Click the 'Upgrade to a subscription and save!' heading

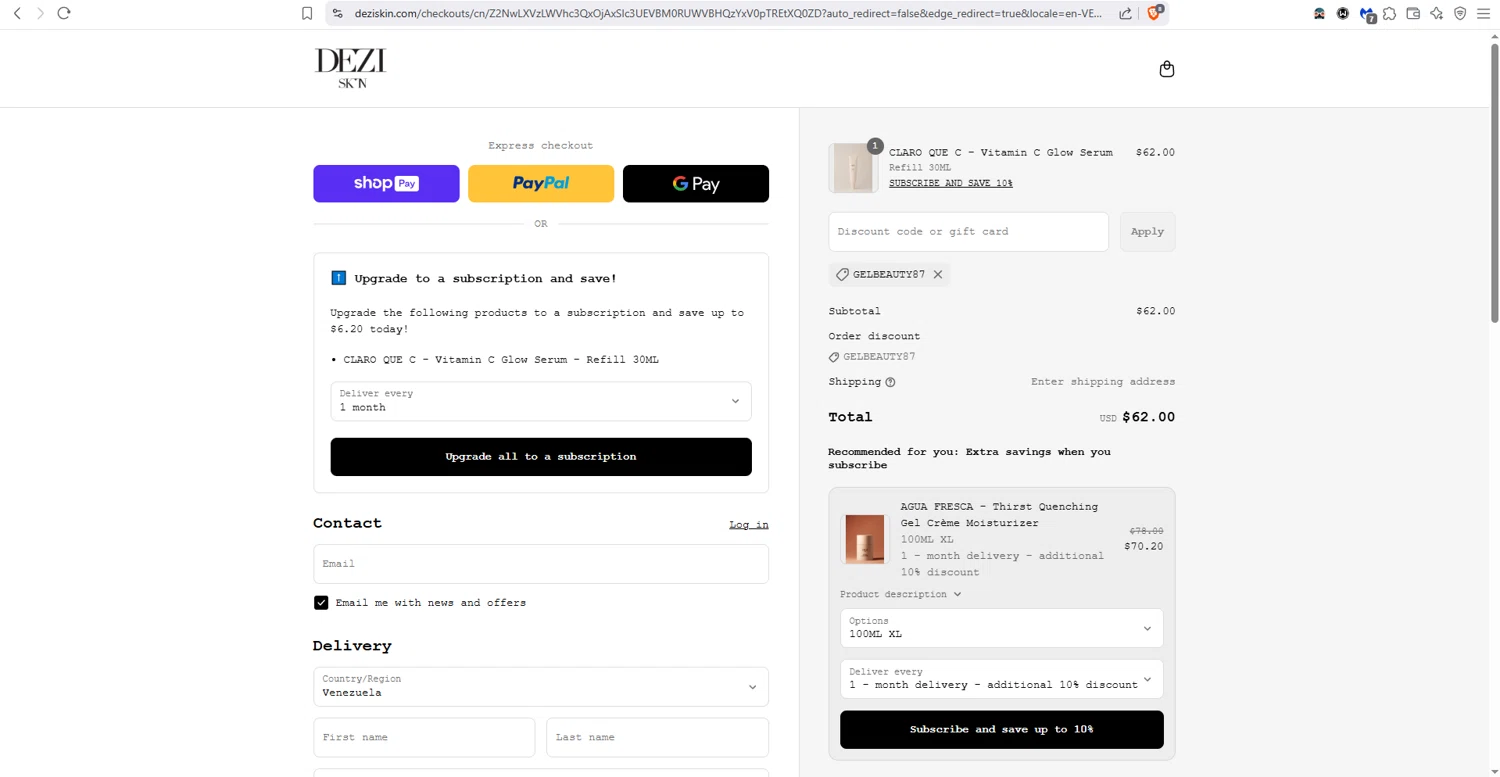coord(486,279)
